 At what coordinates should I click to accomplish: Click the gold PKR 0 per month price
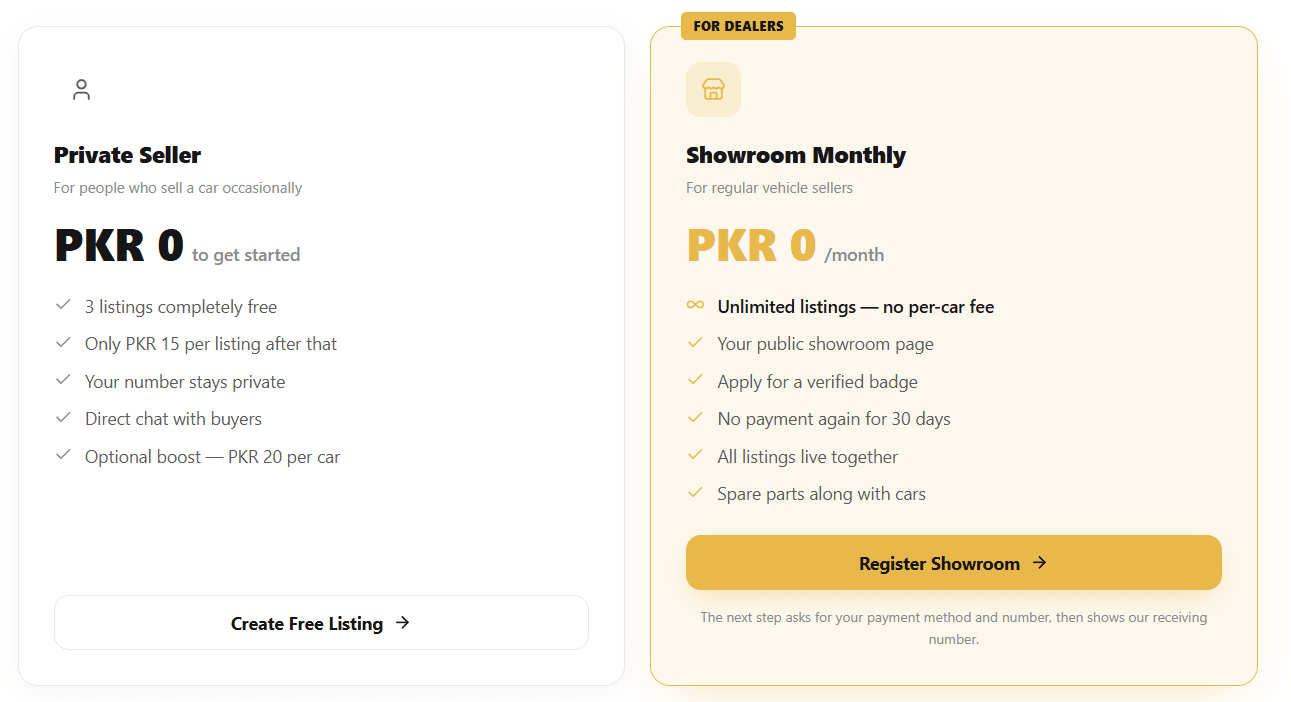pos(785,246)
